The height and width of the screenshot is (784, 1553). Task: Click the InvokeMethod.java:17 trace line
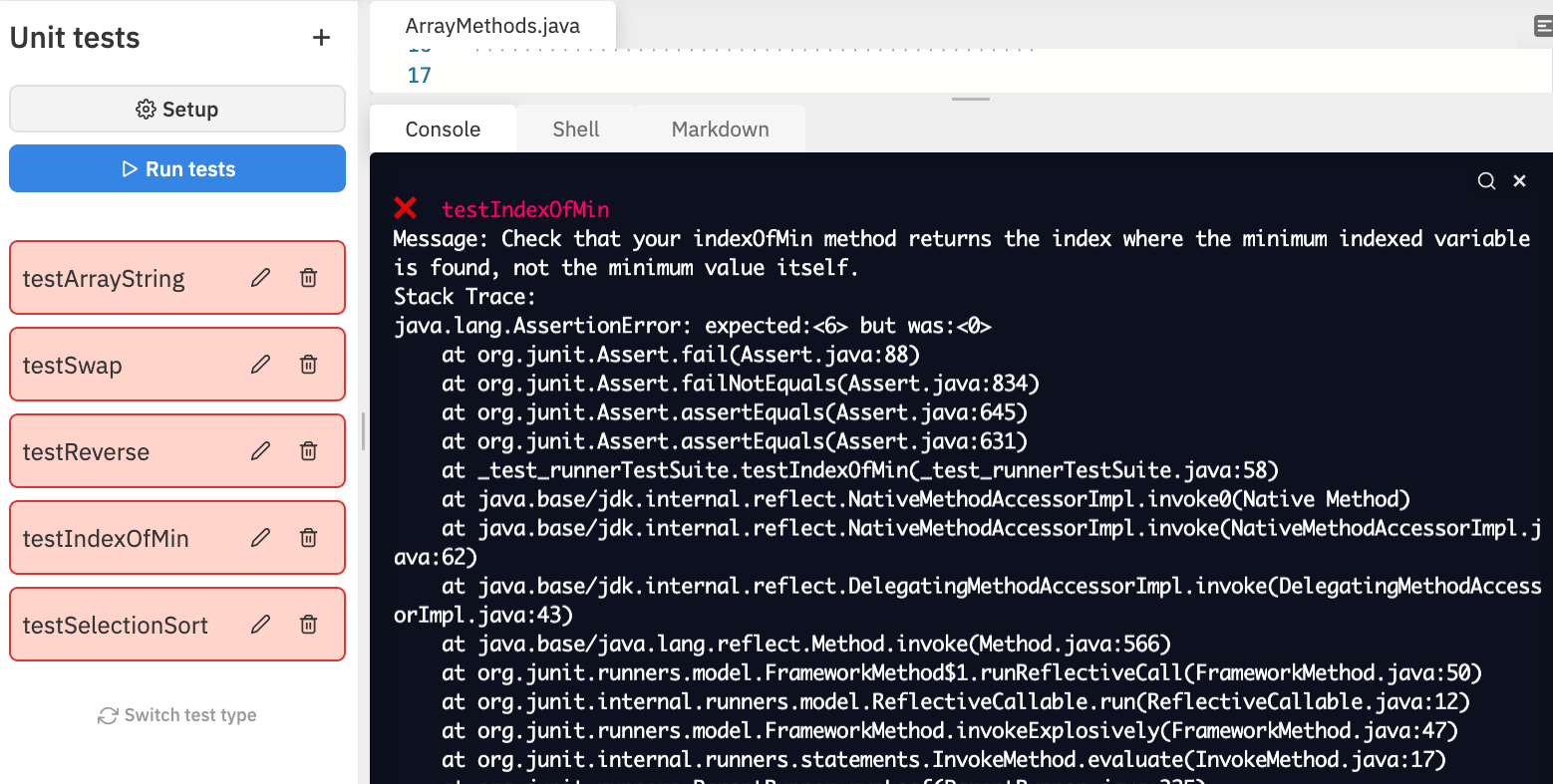coord(944,759)
